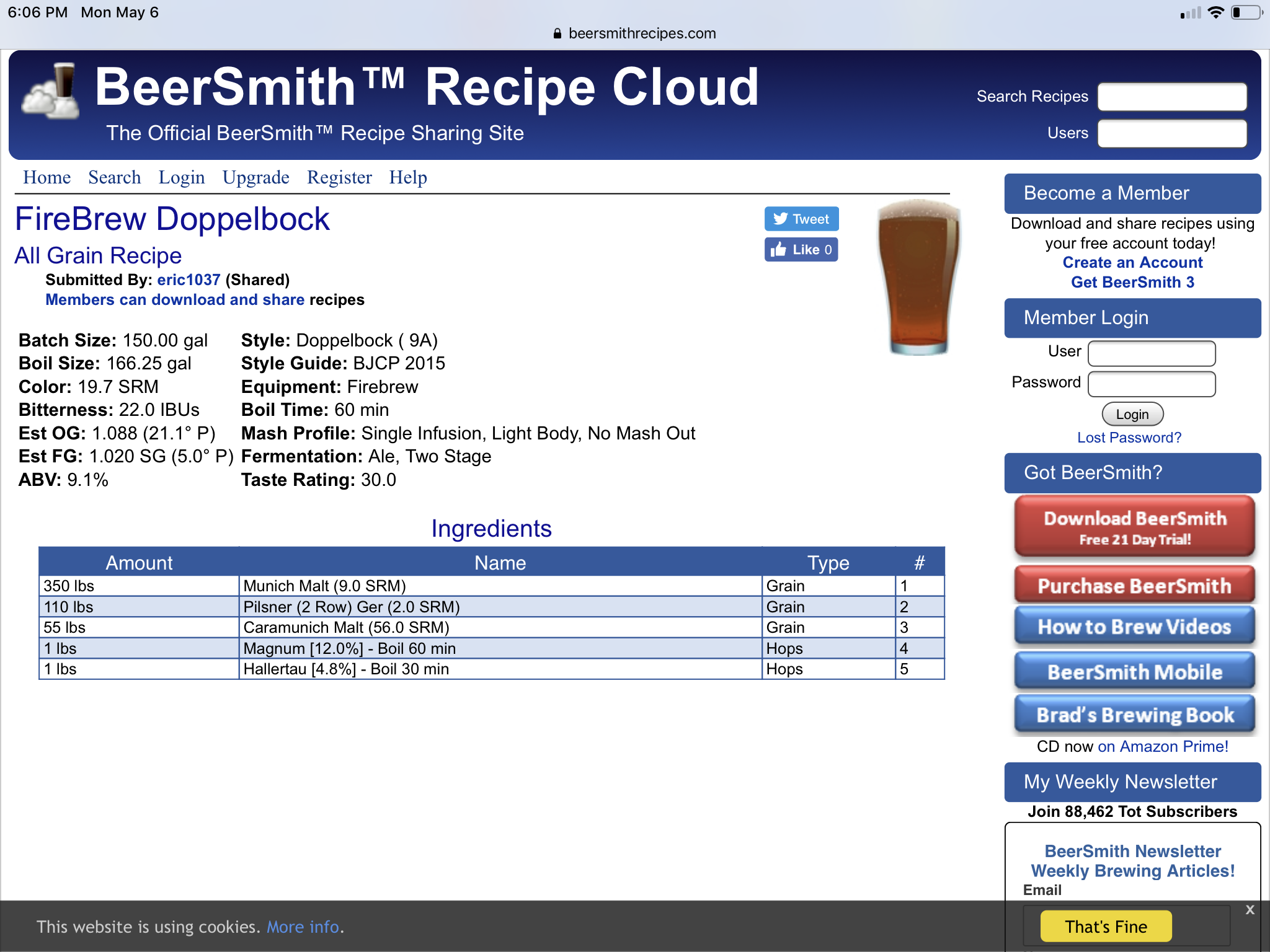The width and height of the screenshot is (1270, 952).
Task: Open the Register menu link
Action: coord(339,177)
